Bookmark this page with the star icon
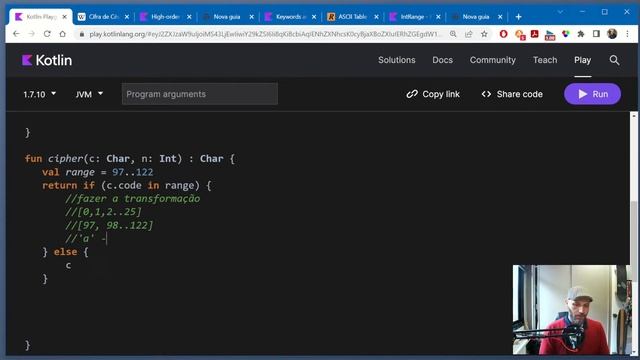This screenshot has height=360, width=640. (484, 34)
